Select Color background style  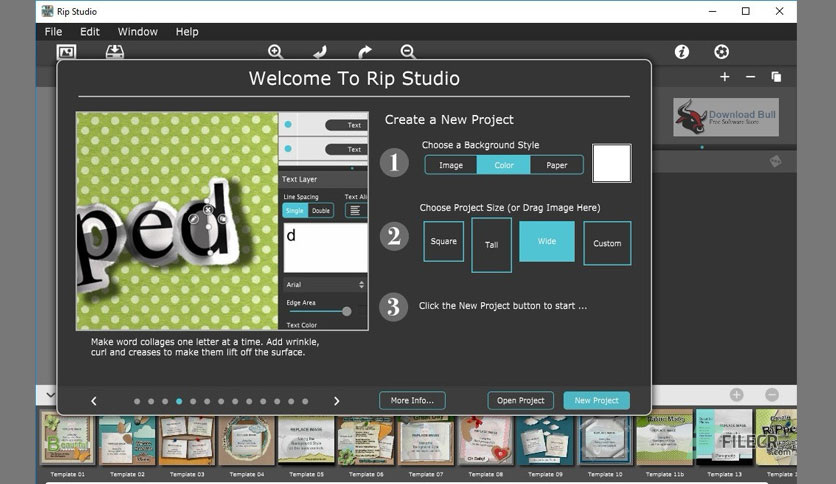click(x=504, y=165)
